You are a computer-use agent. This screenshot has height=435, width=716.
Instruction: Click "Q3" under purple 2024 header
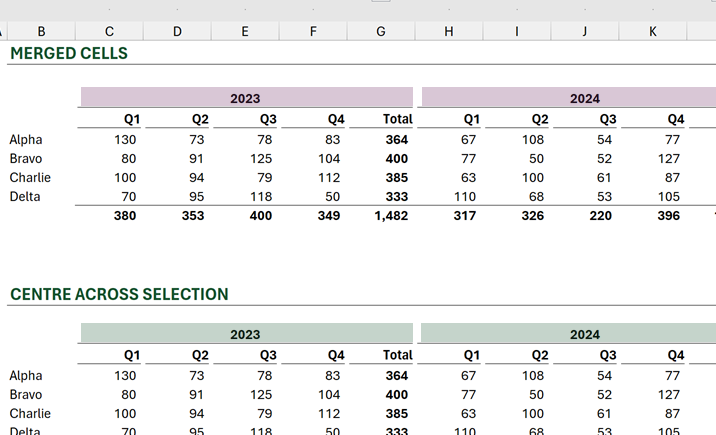click(608, 119)
